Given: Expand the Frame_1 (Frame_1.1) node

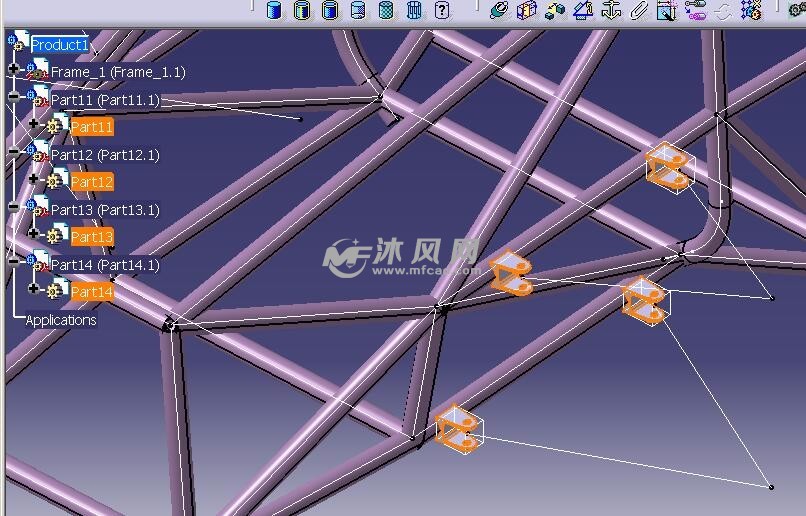Looking at the screenshot, I should (x=14, y=68).
